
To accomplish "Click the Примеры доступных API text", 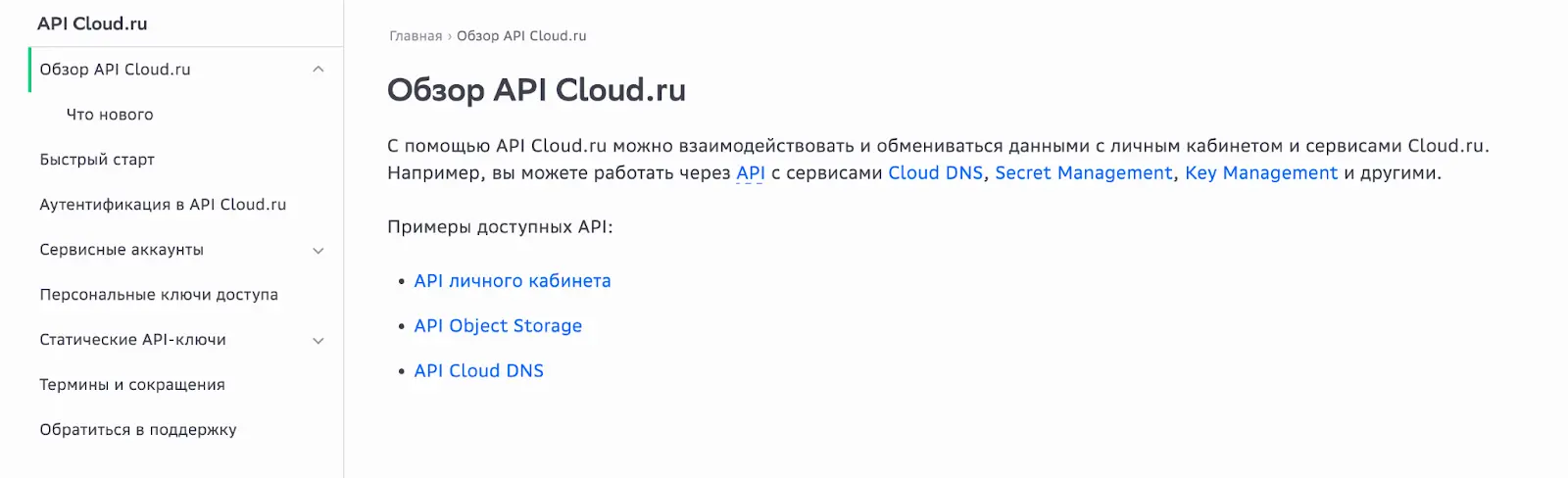I will [x=500, y=227].
